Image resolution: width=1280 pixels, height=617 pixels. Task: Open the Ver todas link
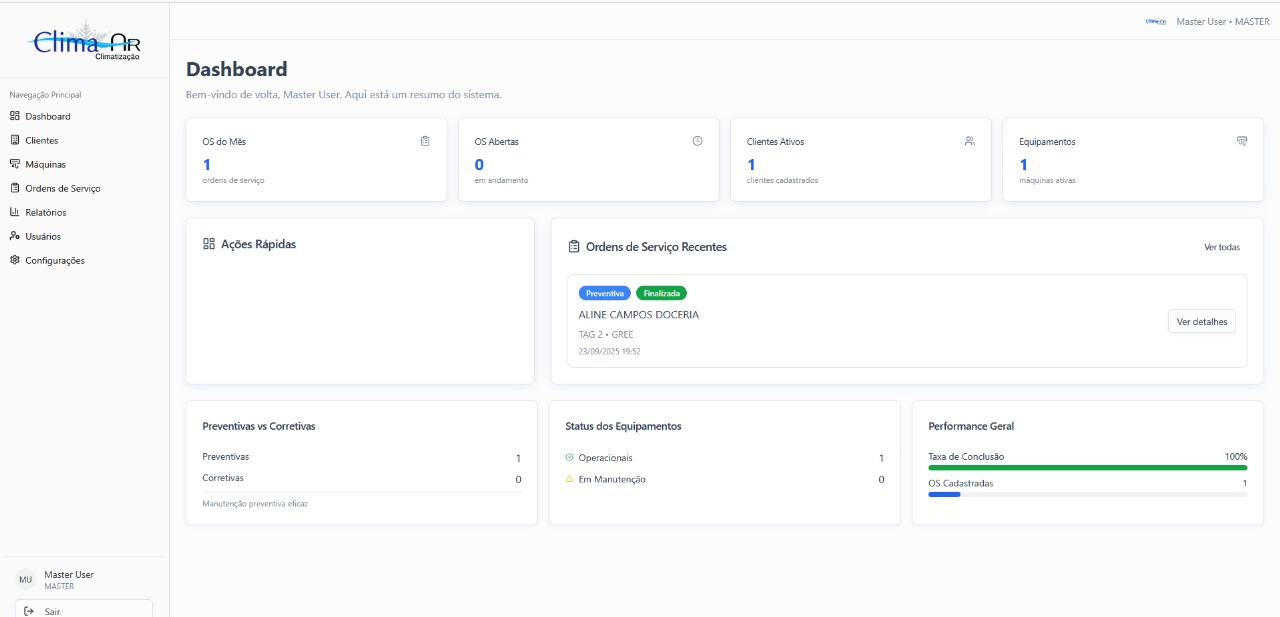coord(1221,247)
